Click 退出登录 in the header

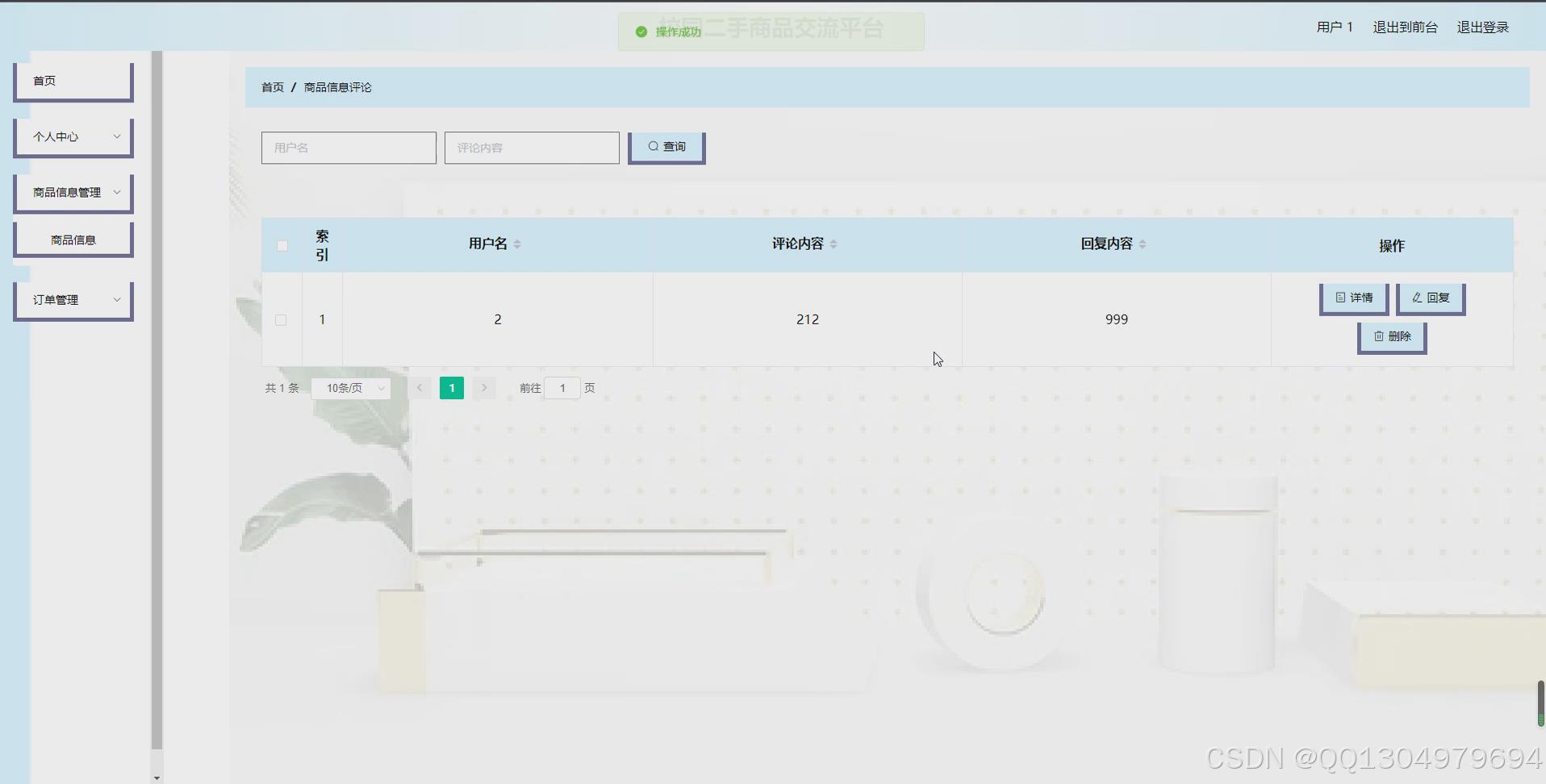point(1482,27)
